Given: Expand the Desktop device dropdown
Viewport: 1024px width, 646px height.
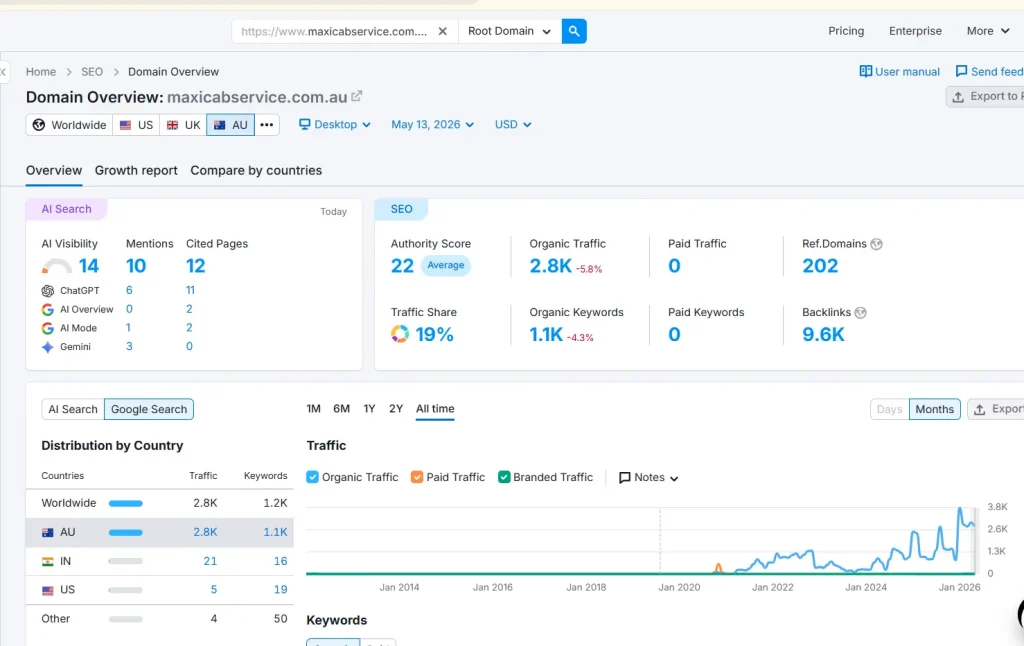Looking at the screenshot, I should [334, 124].
